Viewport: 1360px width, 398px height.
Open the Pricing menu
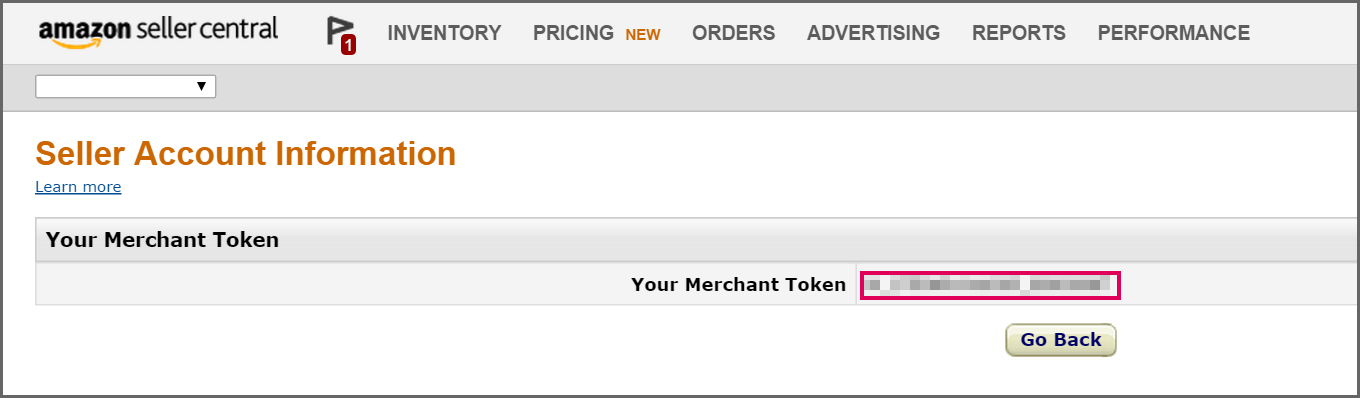coord(573,33)
